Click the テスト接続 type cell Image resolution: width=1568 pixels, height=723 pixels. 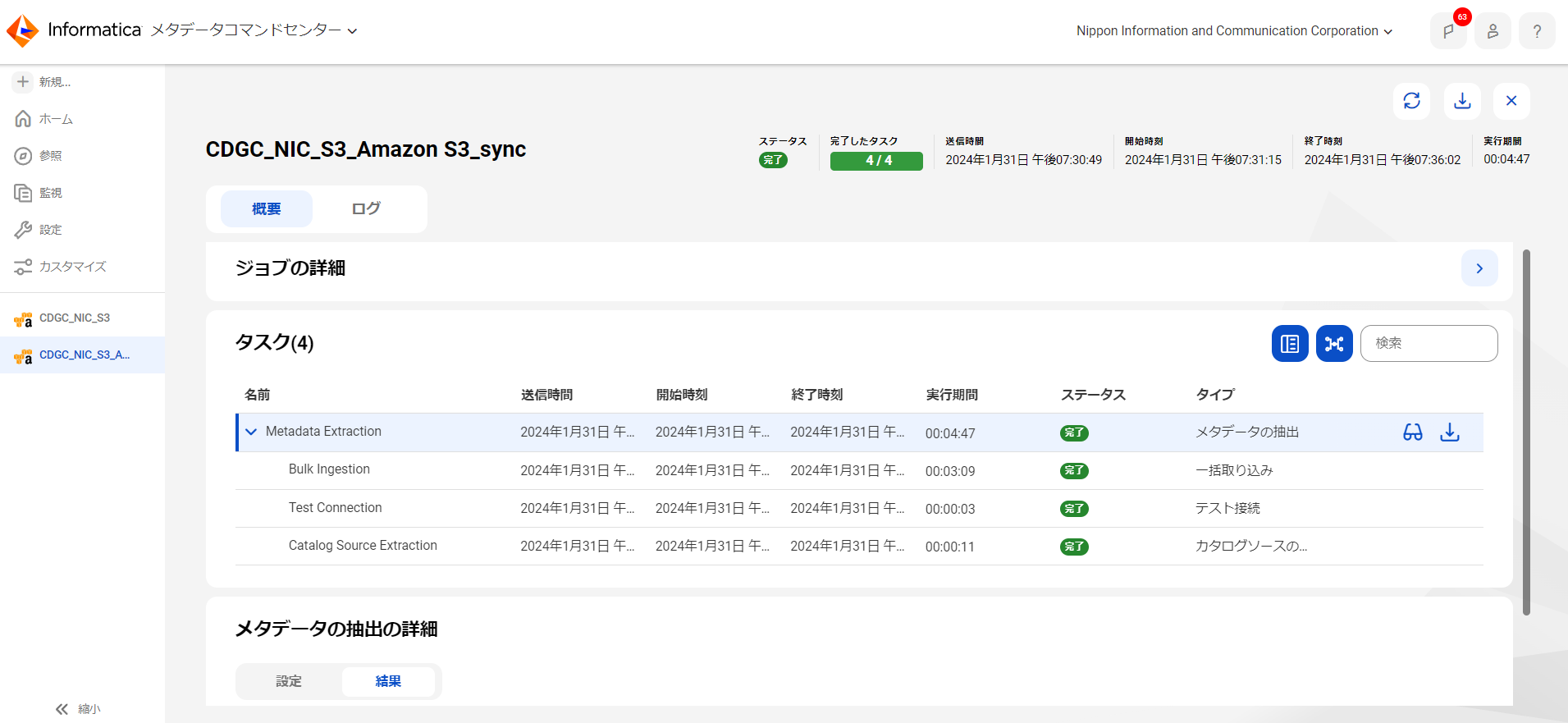[1227, 509]
